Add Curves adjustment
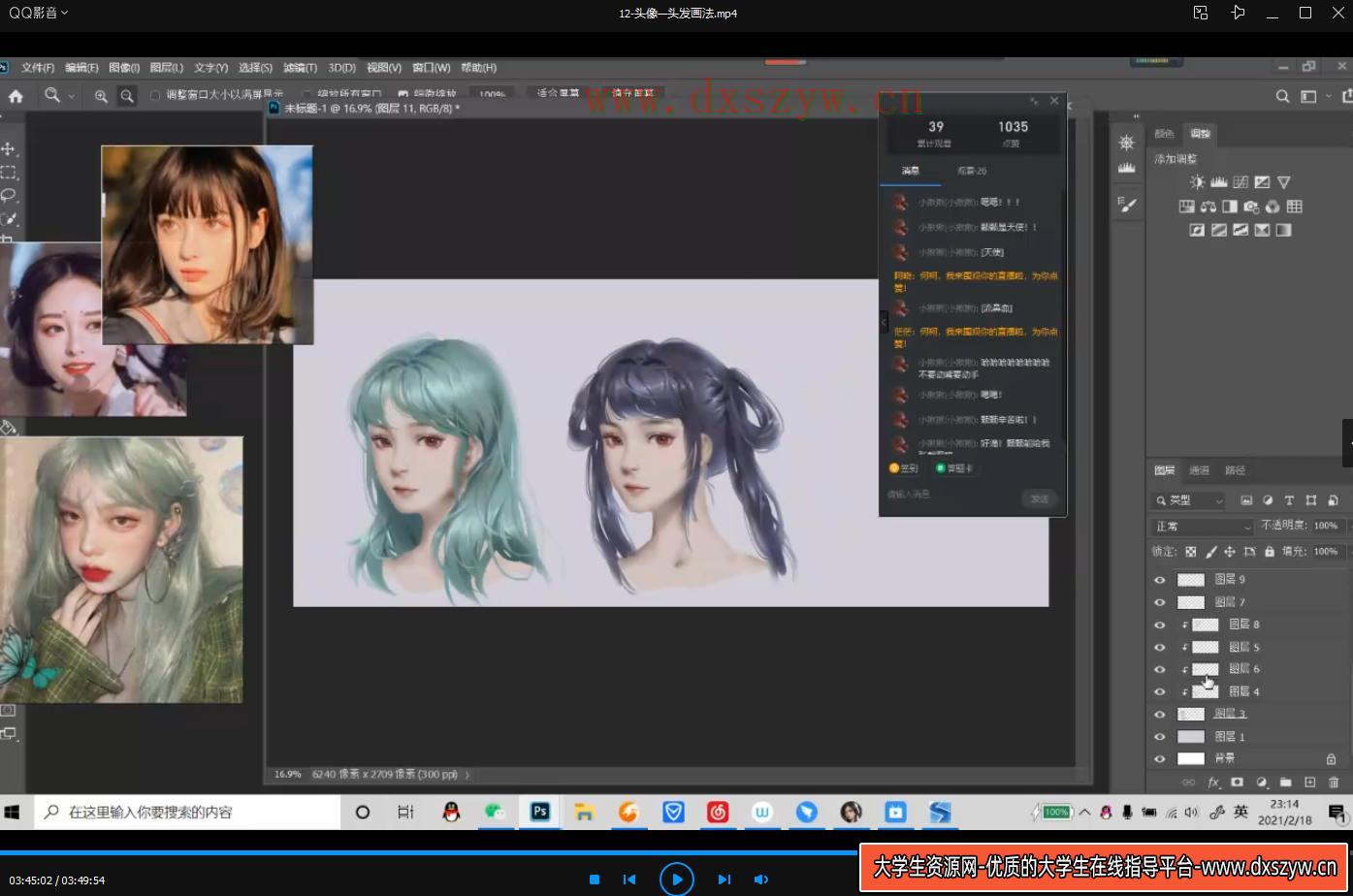 click(x=1240, y=182)
